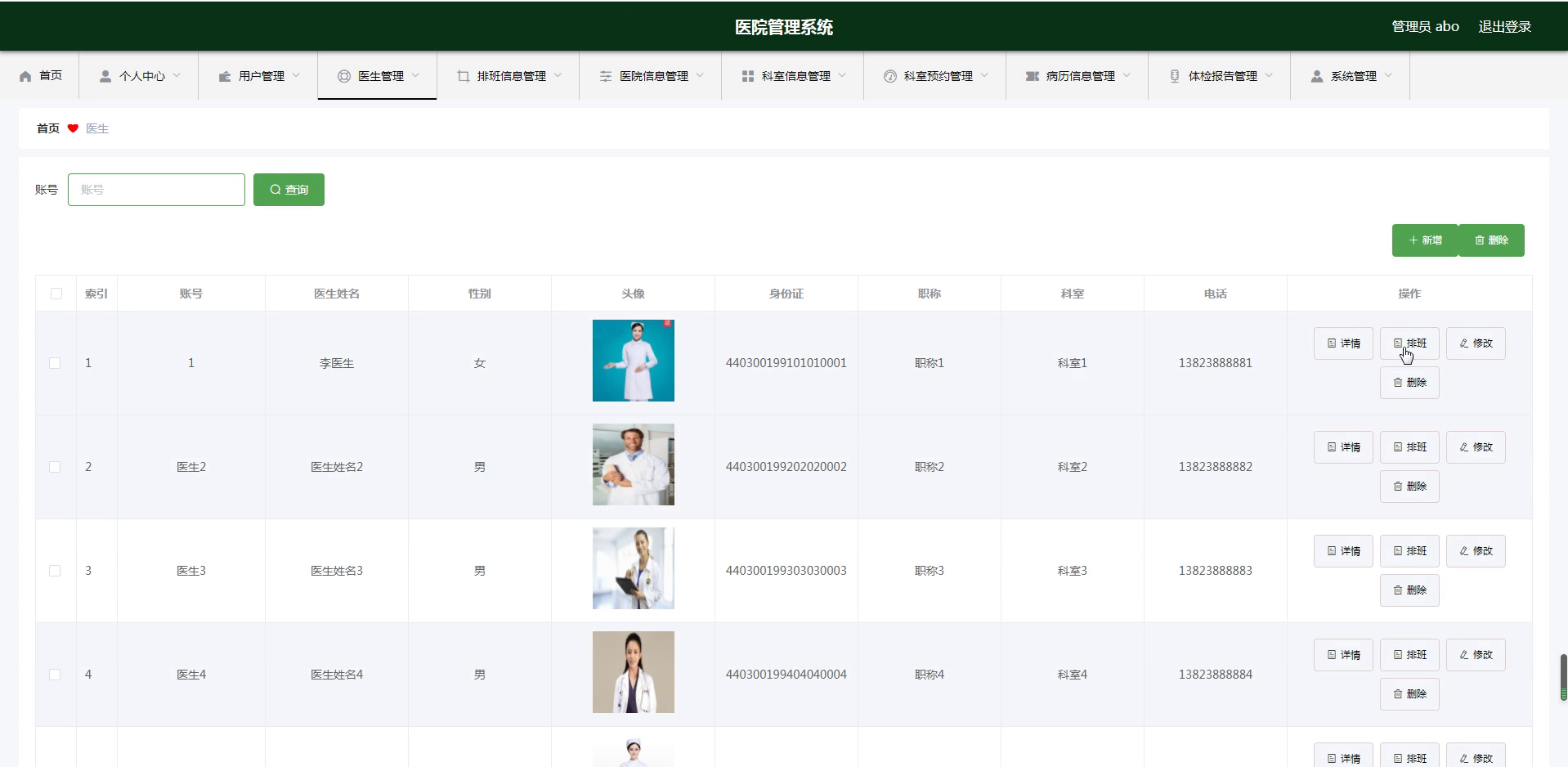Click the document icon in 李医生's 详情 button
Screen dimensions: 1568x767
point(1332,343)
